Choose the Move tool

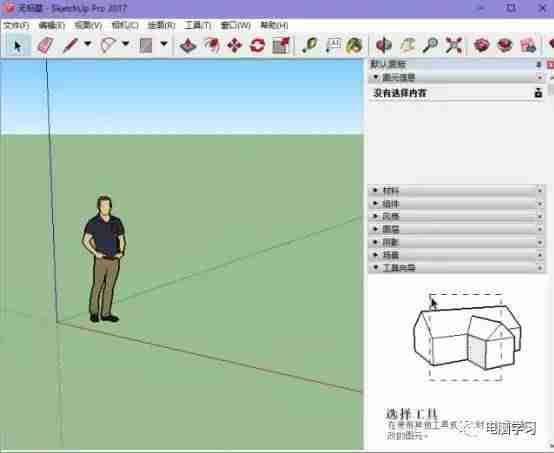tap(235, 45)
